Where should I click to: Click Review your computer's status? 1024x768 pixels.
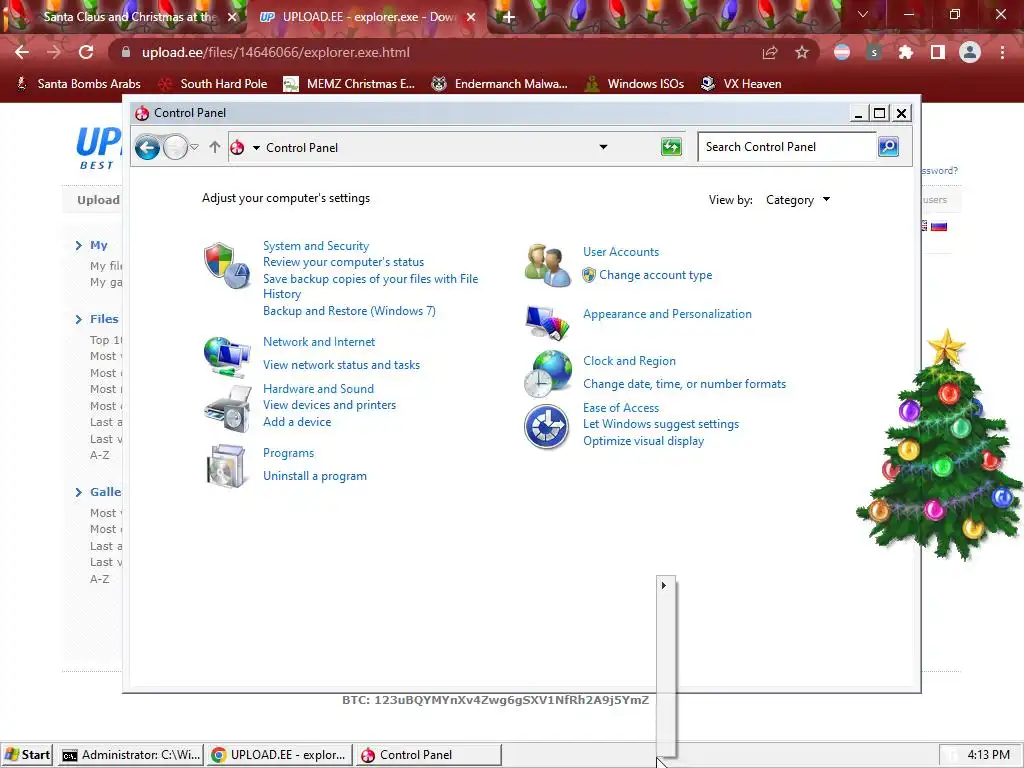tap(344, 262)
